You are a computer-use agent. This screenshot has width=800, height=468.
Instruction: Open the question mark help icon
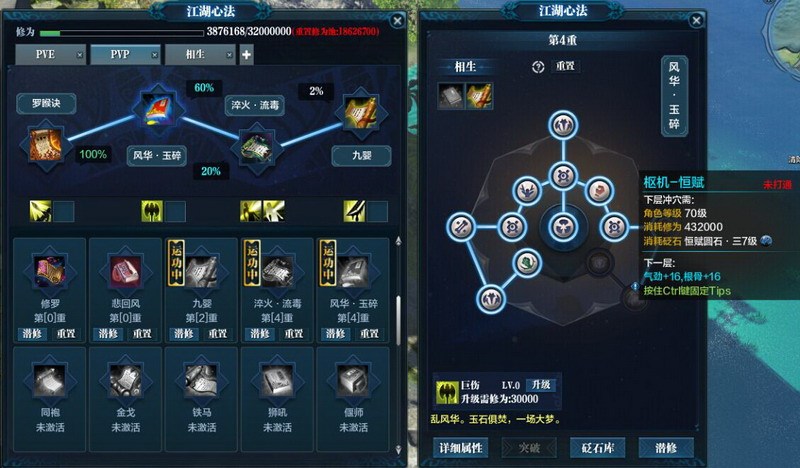point(538,67)
